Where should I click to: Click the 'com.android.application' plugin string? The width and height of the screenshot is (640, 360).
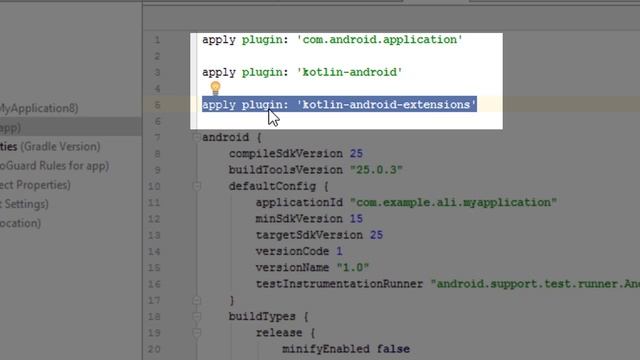tap(380, 40)
